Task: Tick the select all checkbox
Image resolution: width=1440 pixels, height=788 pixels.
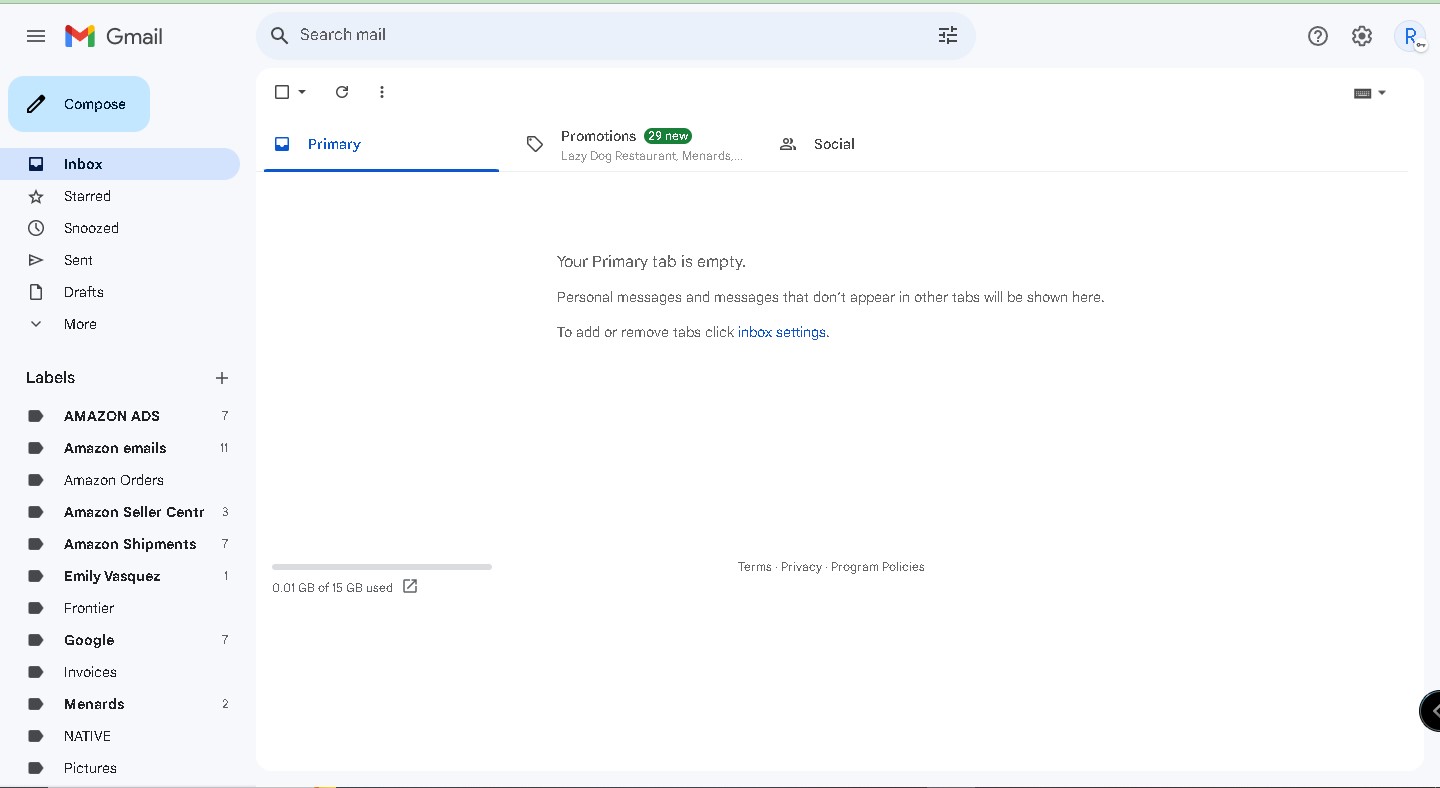Action: pyautogui.click(x=282, y=92)
